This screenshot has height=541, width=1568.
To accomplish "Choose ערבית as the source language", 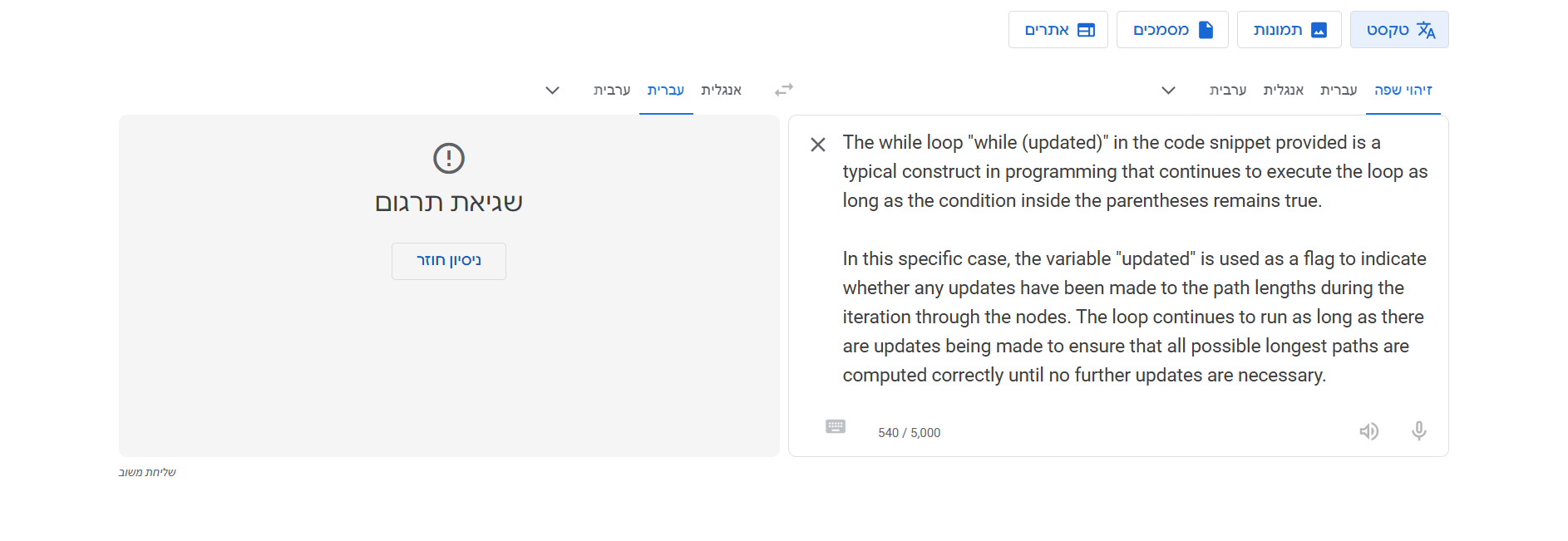I will click(1227, 90).
